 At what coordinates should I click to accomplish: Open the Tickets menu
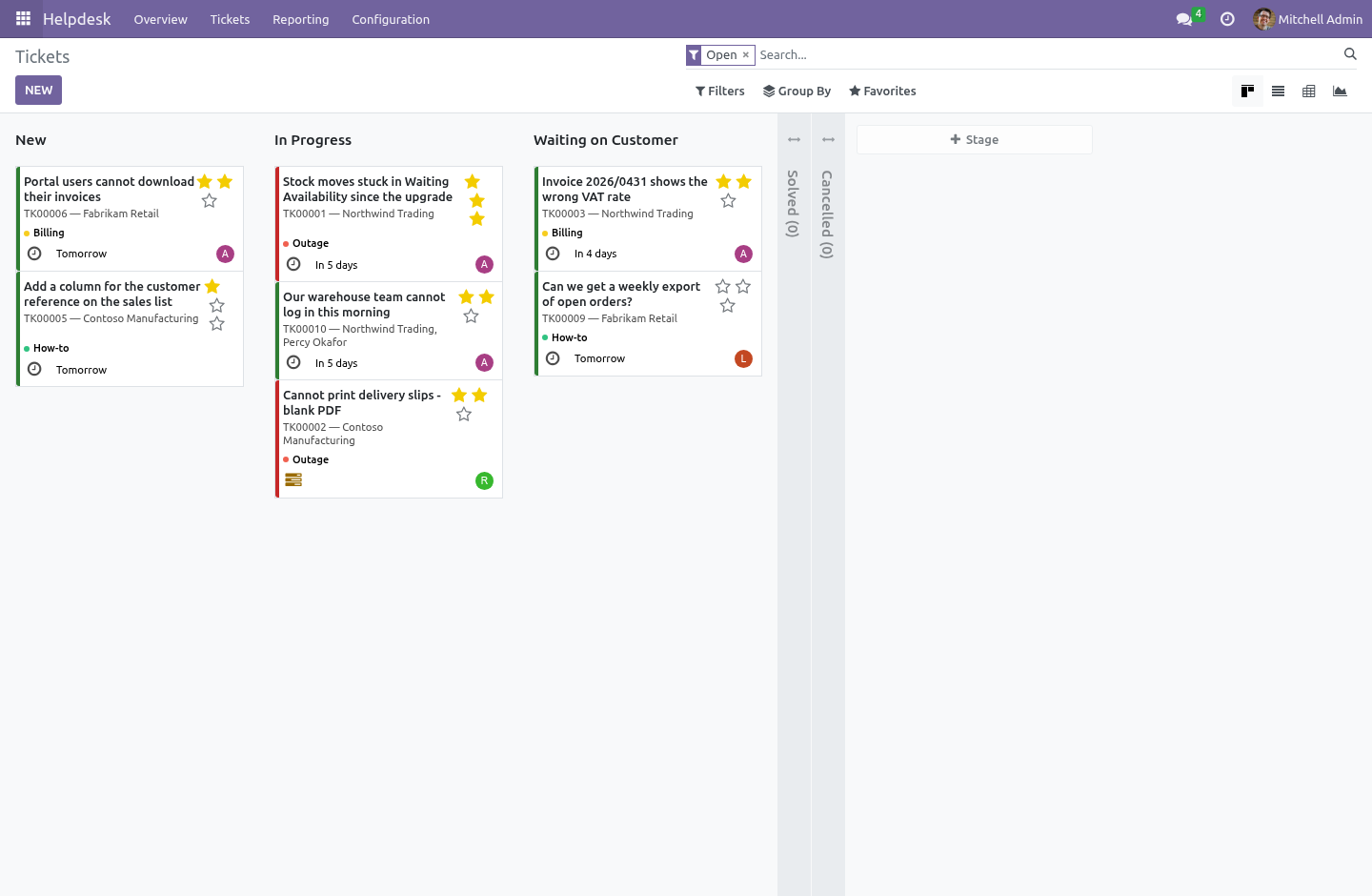tap(230, 19)
